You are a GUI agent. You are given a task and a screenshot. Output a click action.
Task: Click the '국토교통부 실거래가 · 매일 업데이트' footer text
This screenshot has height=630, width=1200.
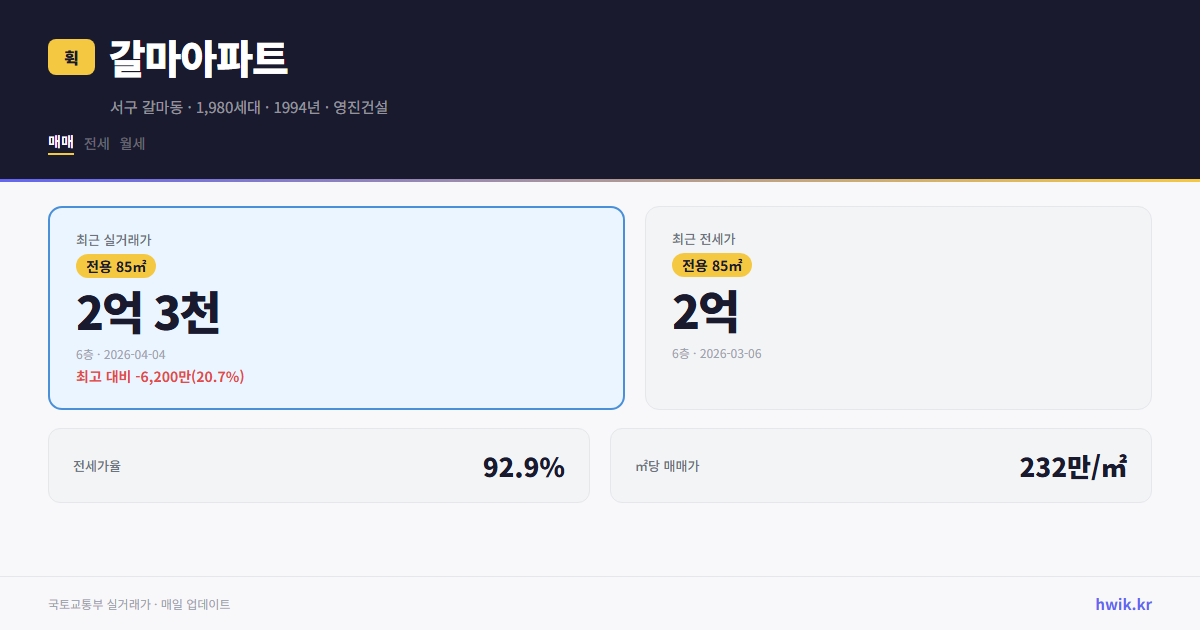(x=138, y=604)
